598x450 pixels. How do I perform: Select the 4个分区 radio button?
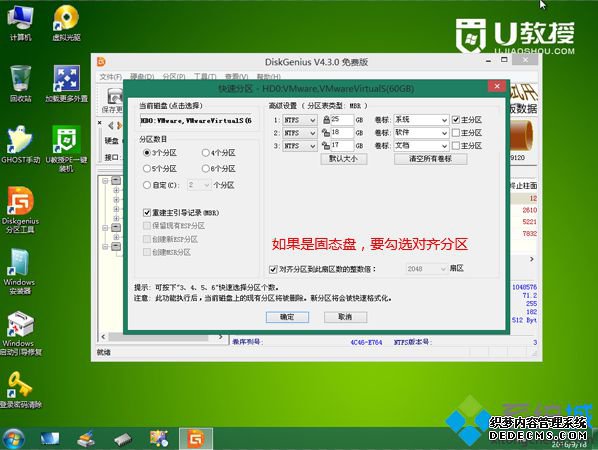click(205, 153)
